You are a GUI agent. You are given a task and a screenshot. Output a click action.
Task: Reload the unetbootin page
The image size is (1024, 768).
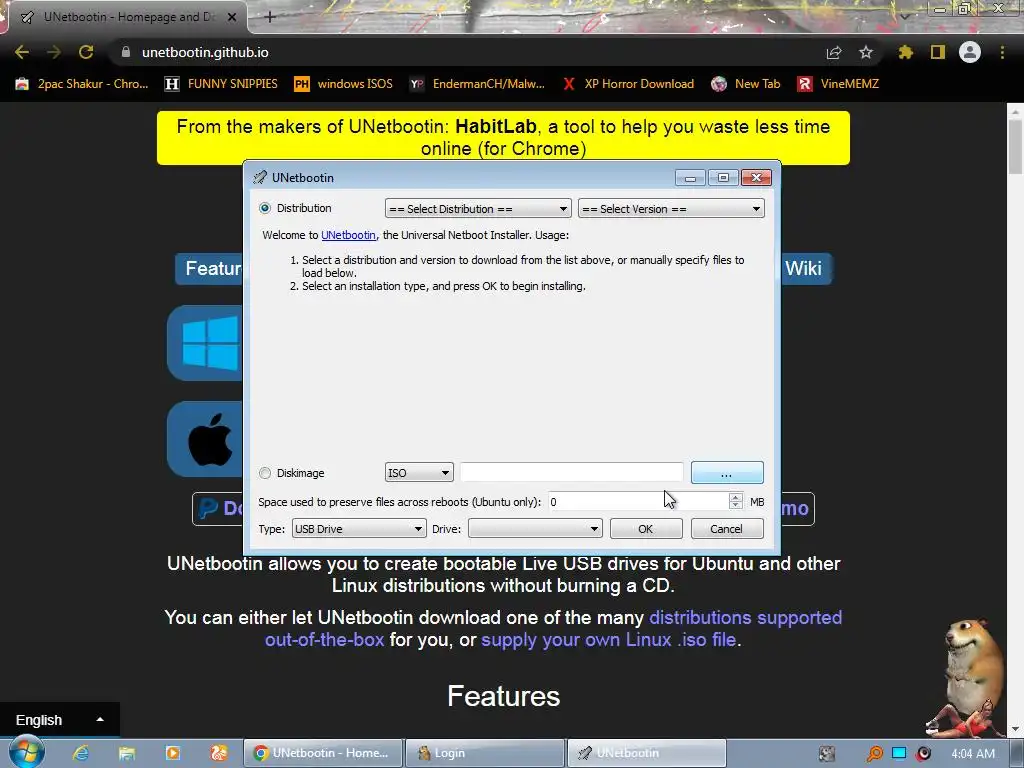[x=86, y=52]
